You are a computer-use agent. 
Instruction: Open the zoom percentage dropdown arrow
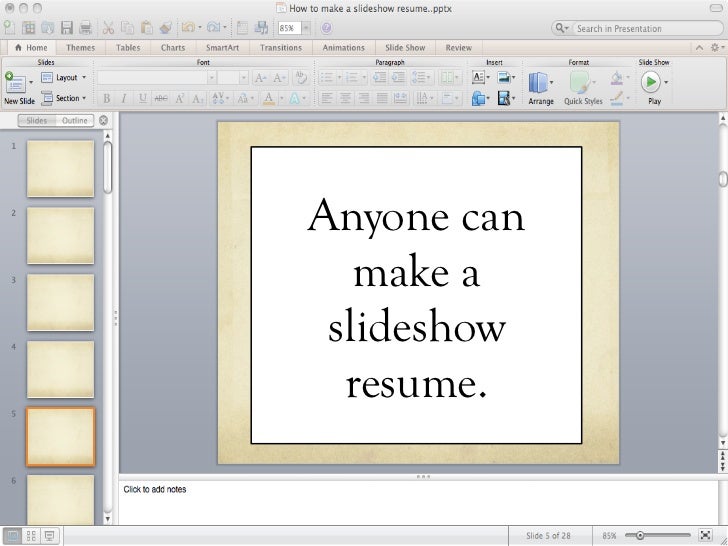(x=306, y=28)
